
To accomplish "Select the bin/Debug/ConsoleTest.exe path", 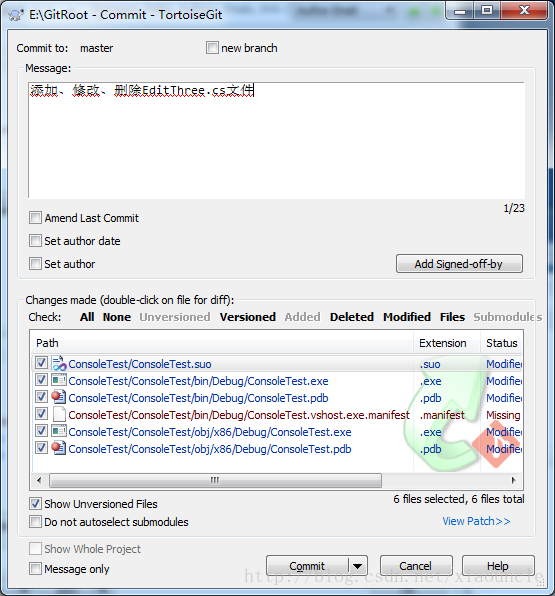I will point(198,381).
